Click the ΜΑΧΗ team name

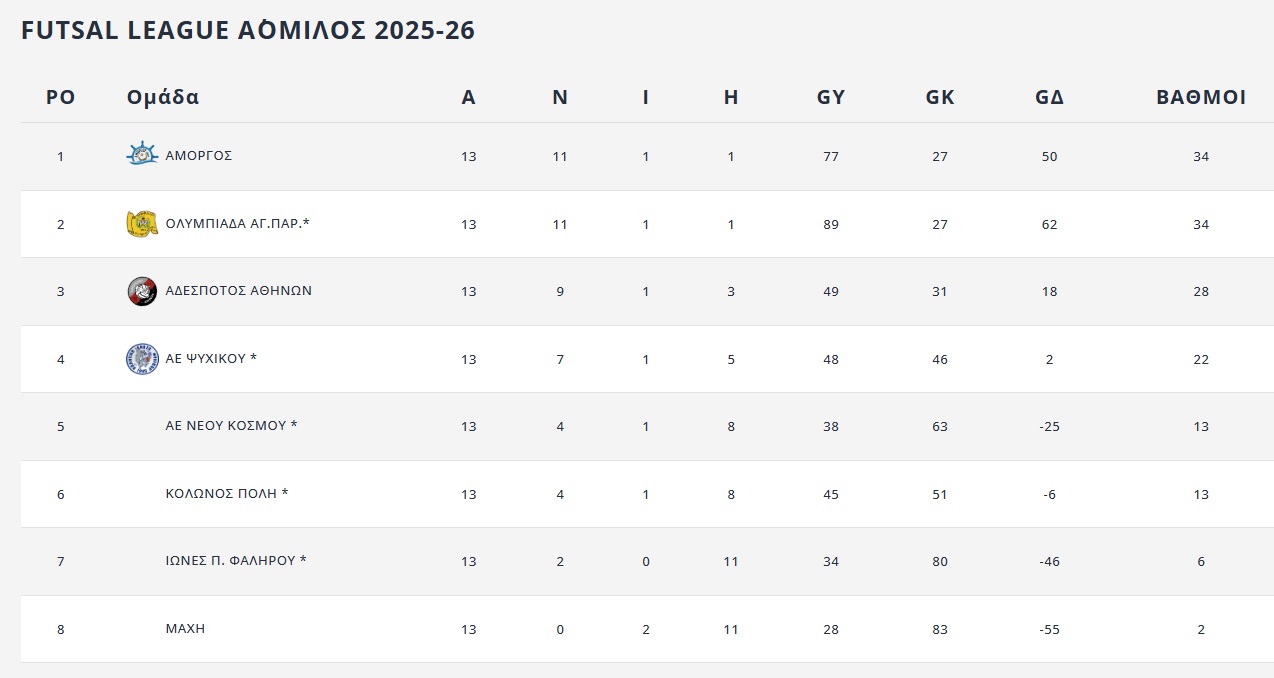(x=185, y=629)
